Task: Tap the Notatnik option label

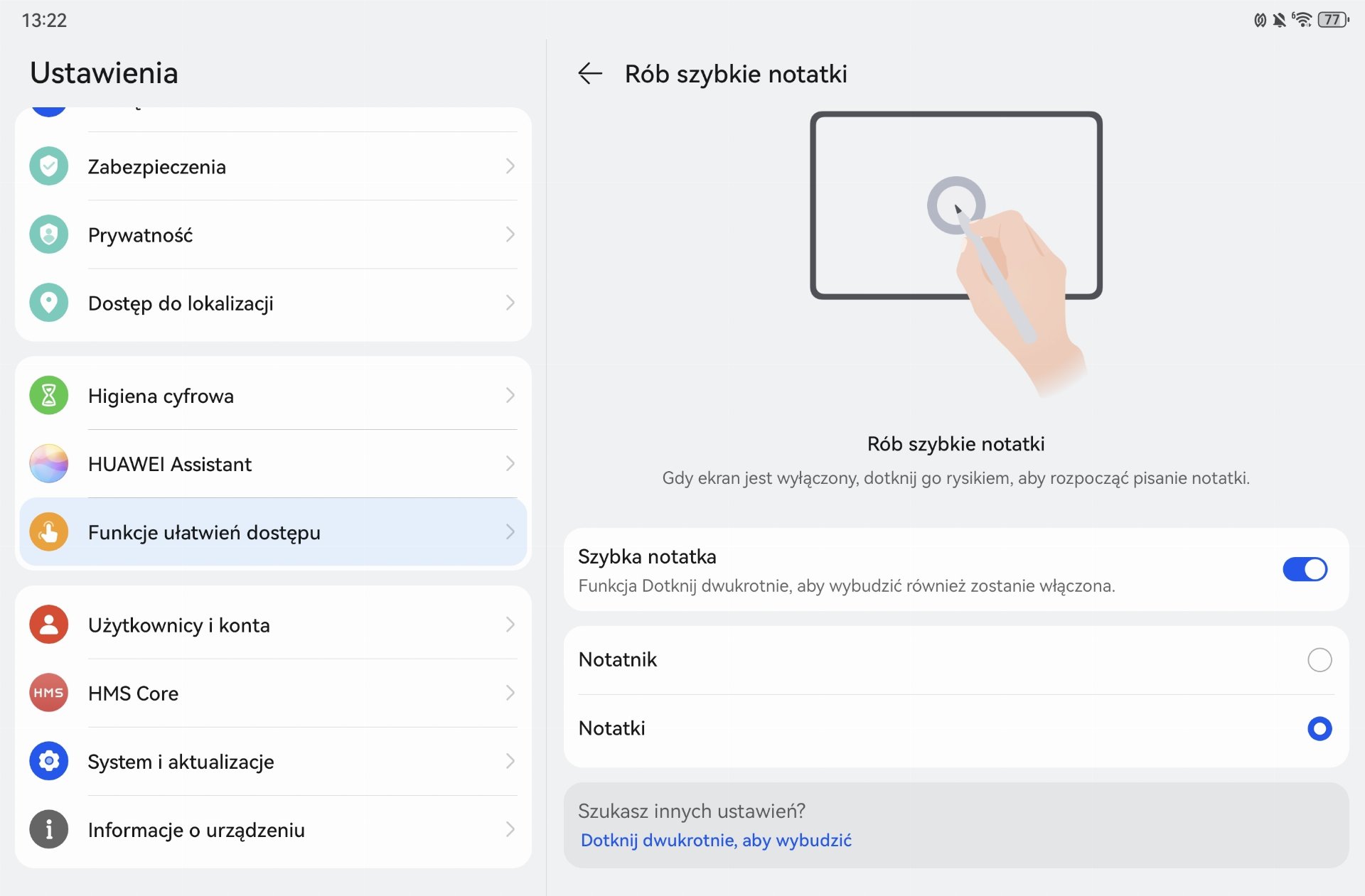Action: (x=617, y=660)
